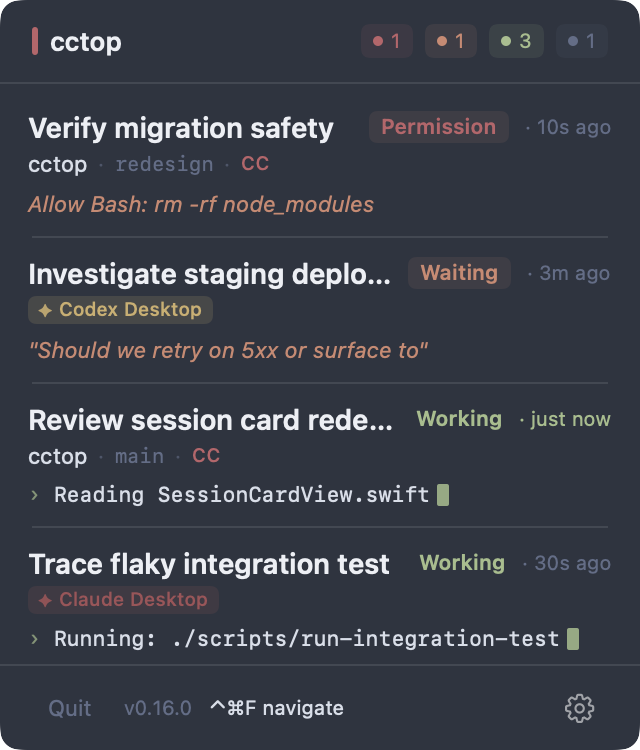The width and height of the screenshot is (640, 750).
Task: Select the Trace flaky integration test session
Action: (x=320, y=598)
